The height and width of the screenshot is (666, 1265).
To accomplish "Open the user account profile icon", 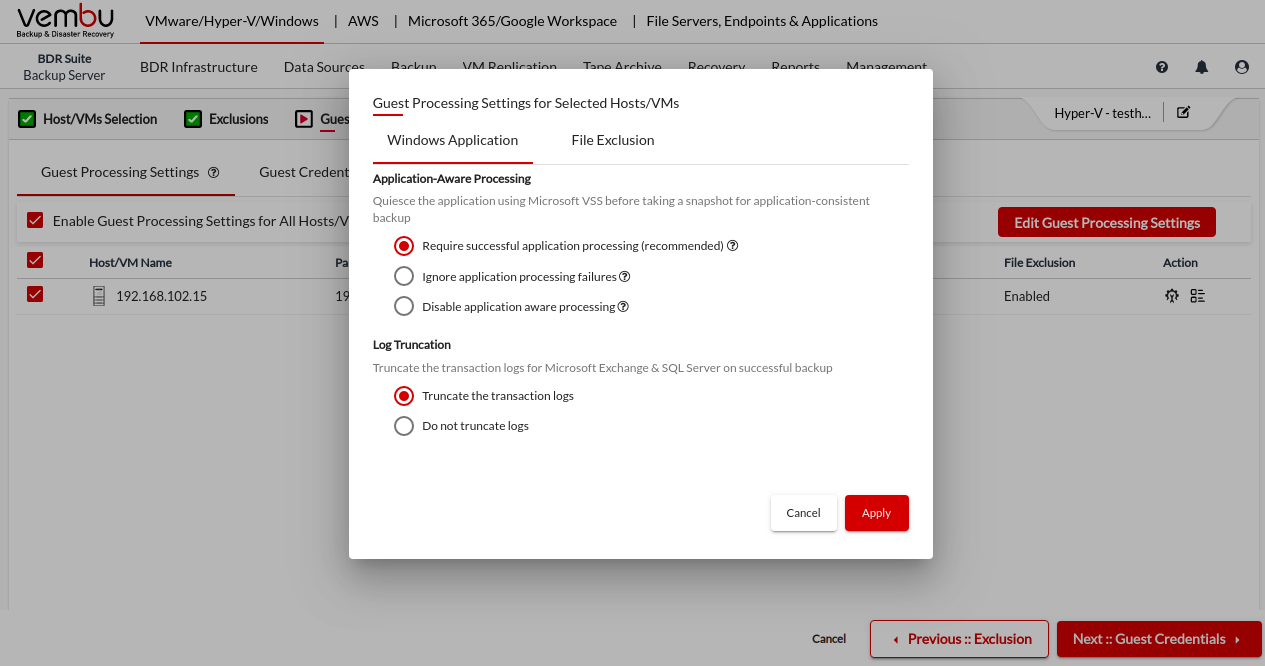I will click(1242, 67).
